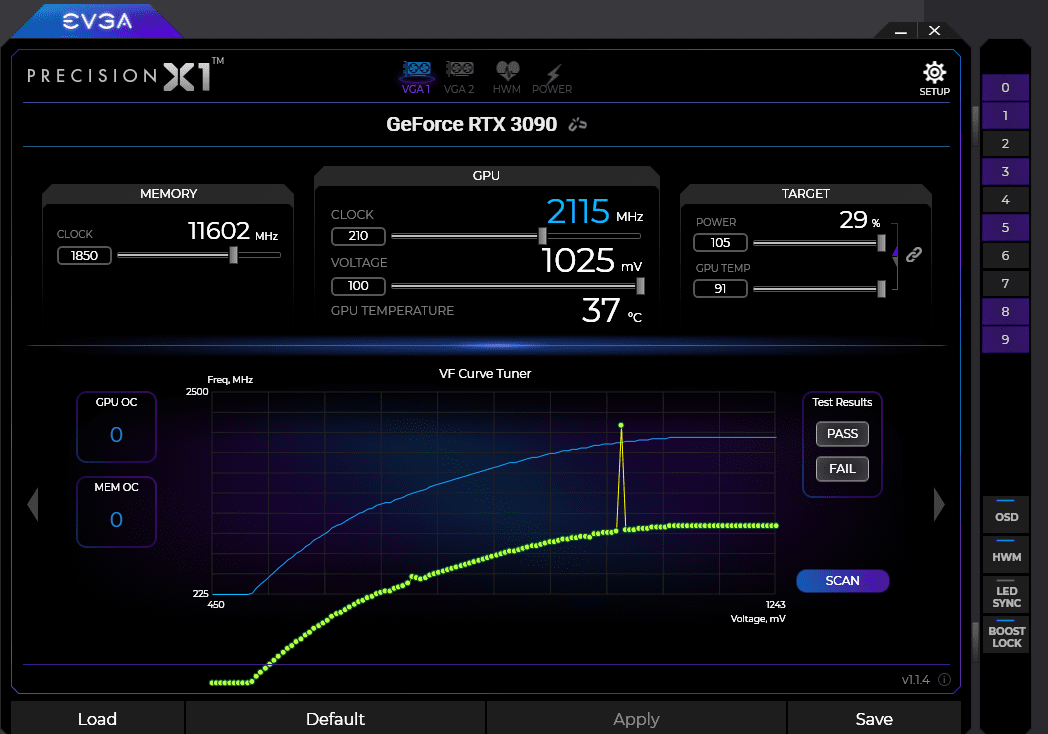This screenshot has height=734, width=1048.
Task: Open the SETUP gear icon
Action: click(934, 78)
